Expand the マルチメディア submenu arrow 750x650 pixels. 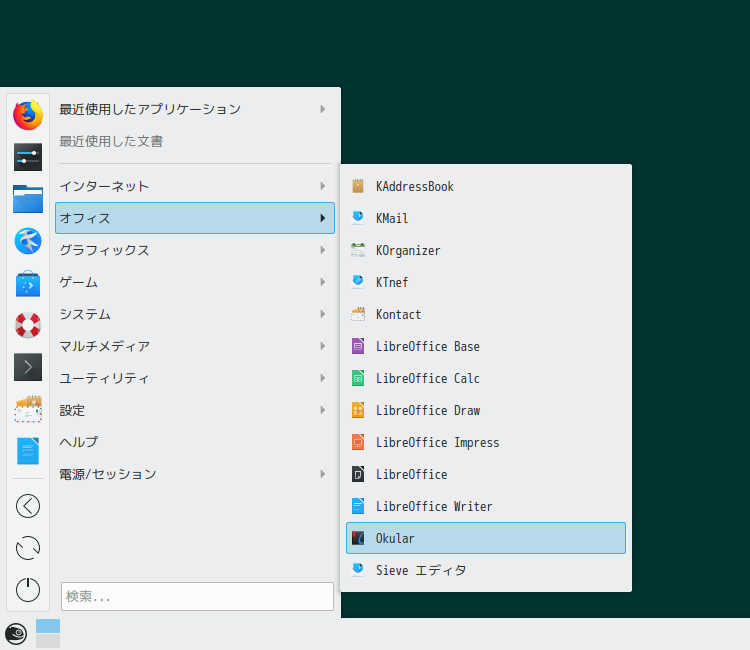tap(323, 346)
